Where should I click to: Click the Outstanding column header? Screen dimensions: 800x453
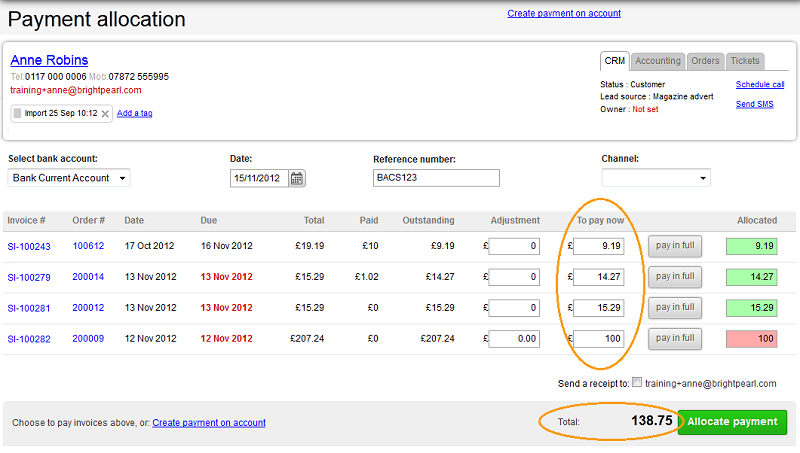[428, 220]
